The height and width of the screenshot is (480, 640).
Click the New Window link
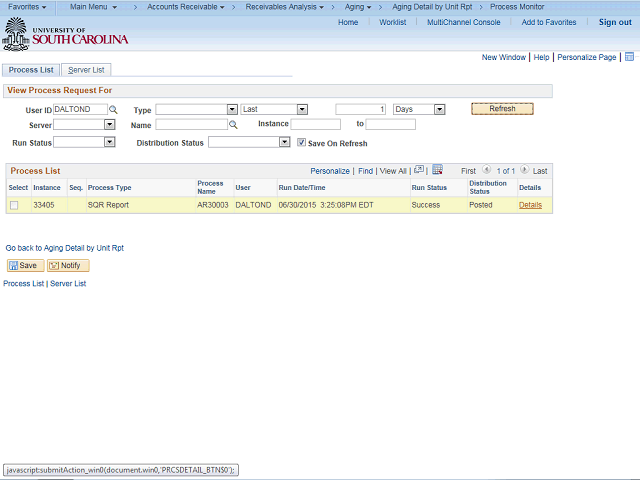pyautogui.click(x=504, y=57)
